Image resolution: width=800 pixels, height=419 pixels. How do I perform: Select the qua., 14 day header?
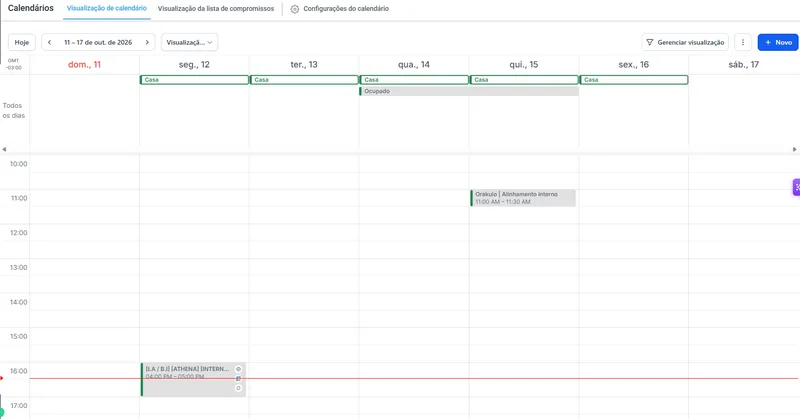[x=414, y=65]
